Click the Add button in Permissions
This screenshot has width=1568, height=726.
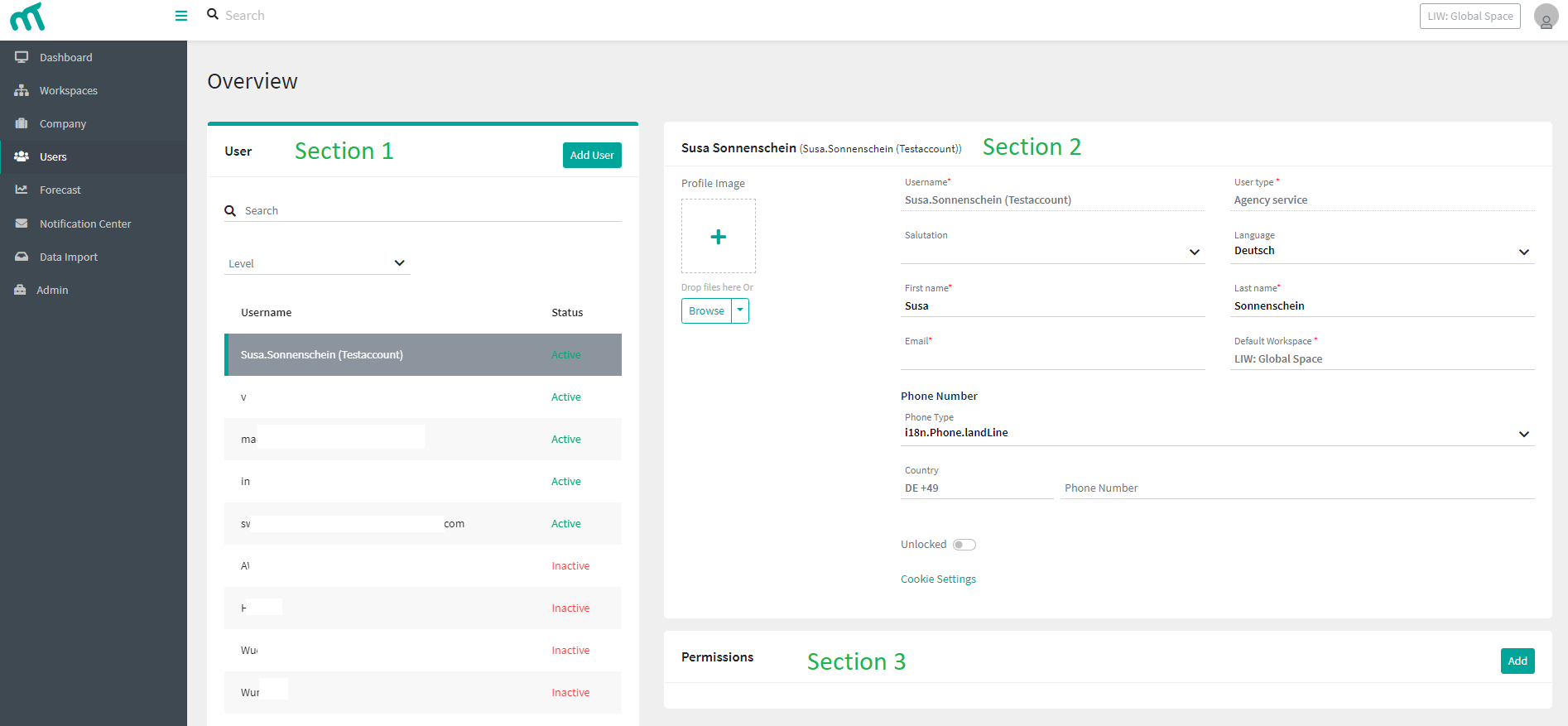pyautogui.click(x=1517, y=661)
